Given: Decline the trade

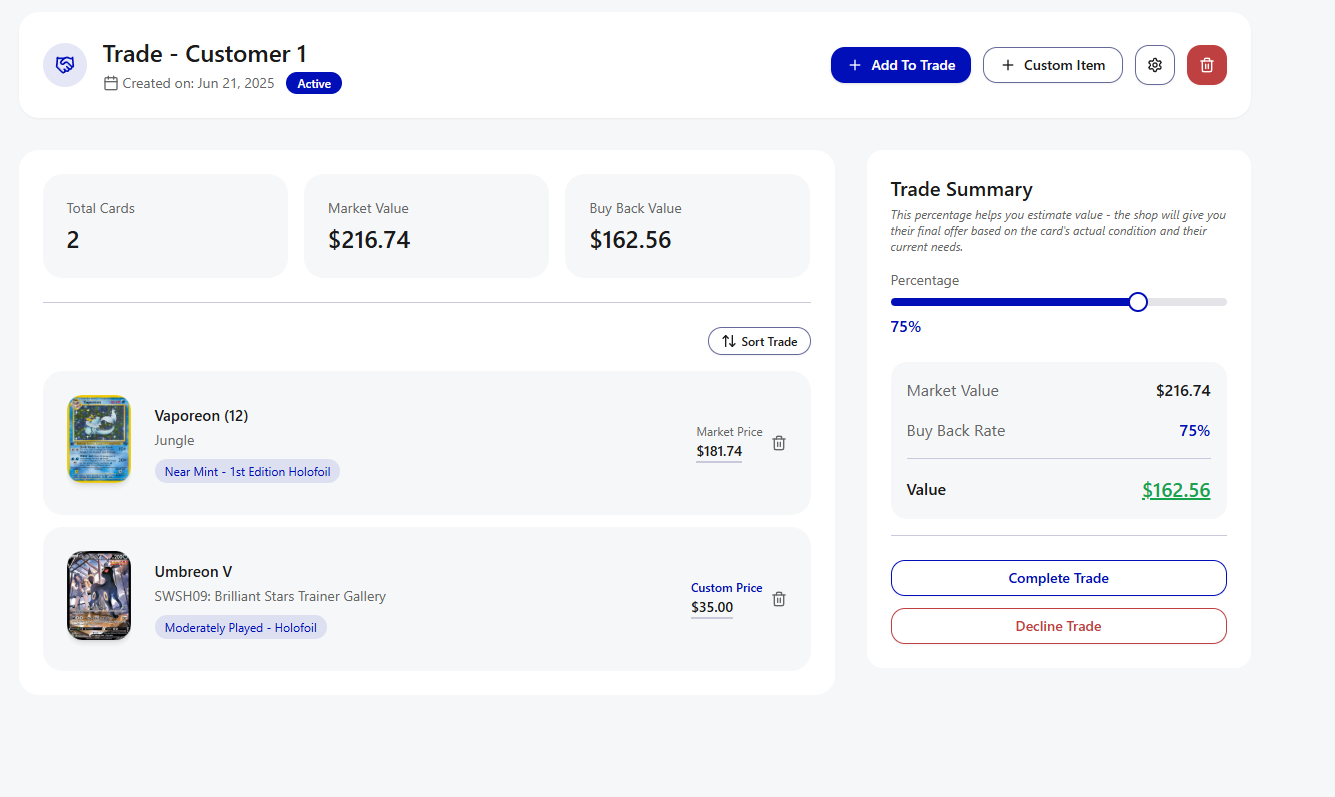Looking at the screenshot, I should pyautogui.click(x=1058, y=626).
